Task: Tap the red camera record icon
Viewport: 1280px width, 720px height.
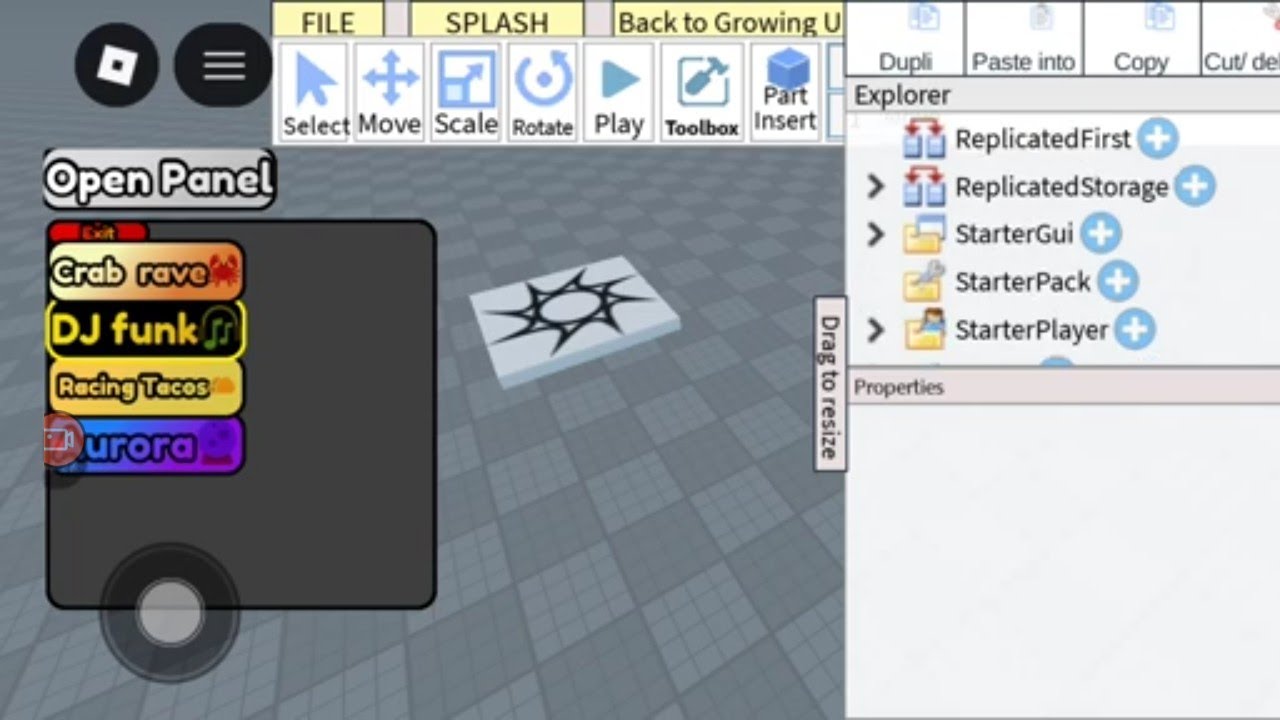Action: click(x=60, y=440)
